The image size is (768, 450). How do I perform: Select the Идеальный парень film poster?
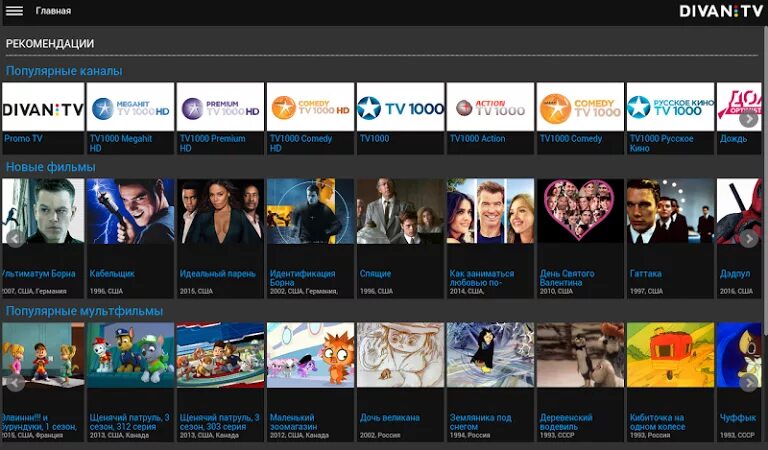[220, 211]
